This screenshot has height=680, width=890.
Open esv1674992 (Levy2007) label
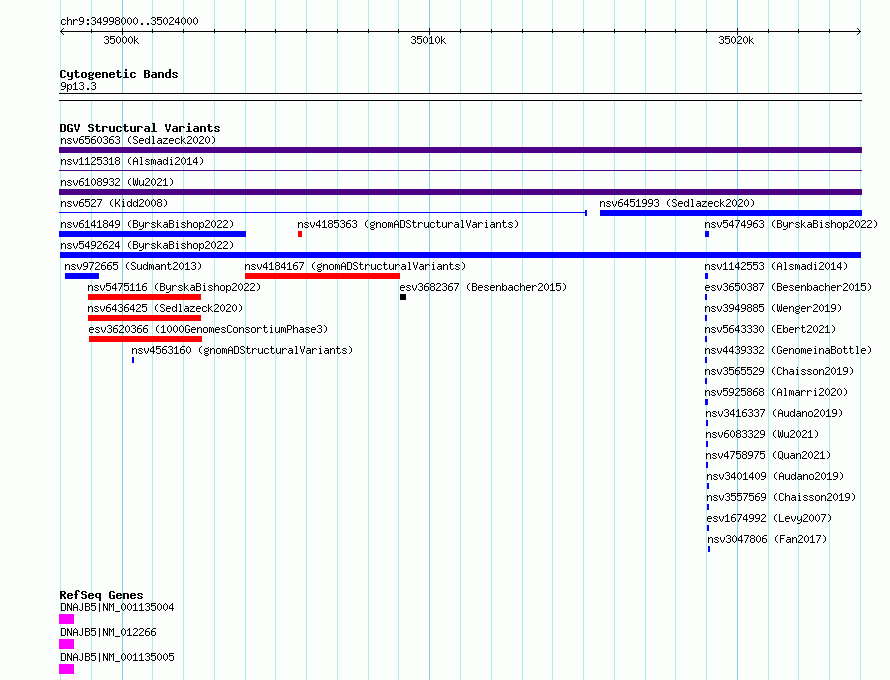coord(770,518)
